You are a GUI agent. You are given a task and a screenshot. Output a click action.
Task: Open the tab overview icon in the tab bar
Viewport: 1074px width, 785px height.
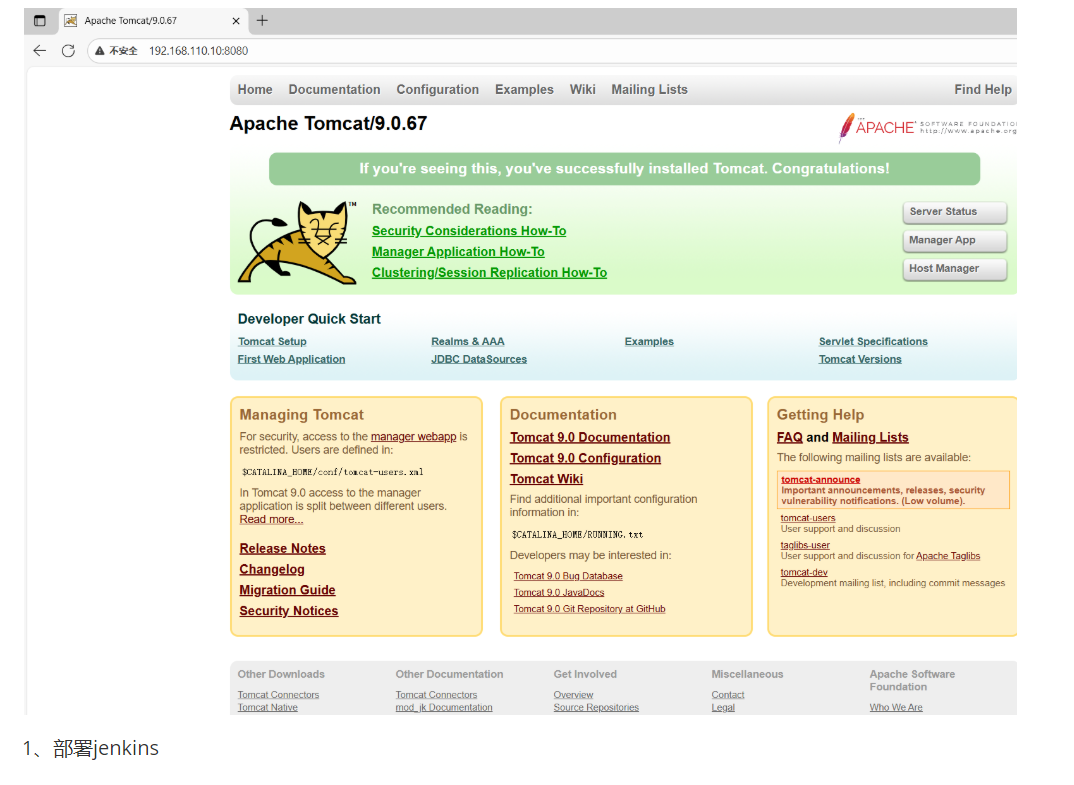[x=40, y=21]
